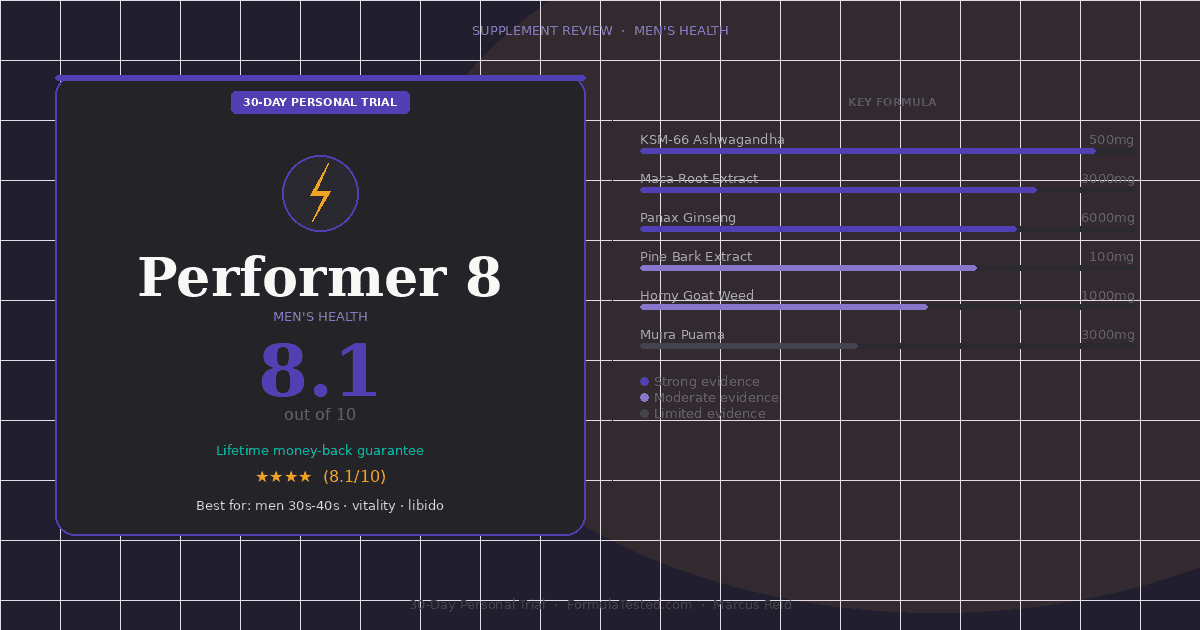Open the KEY FORMULA section heading

(x=892, y=101)
